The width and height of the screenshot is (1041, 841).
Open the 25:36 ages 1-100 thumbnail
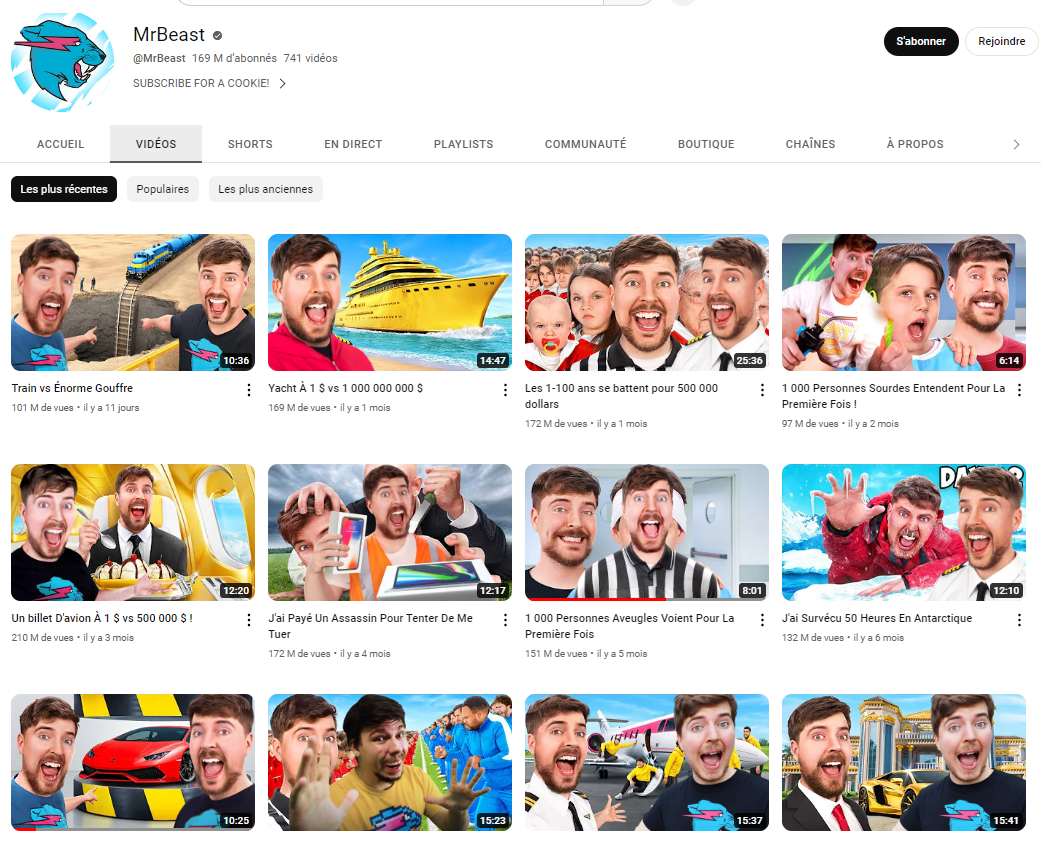647,303
